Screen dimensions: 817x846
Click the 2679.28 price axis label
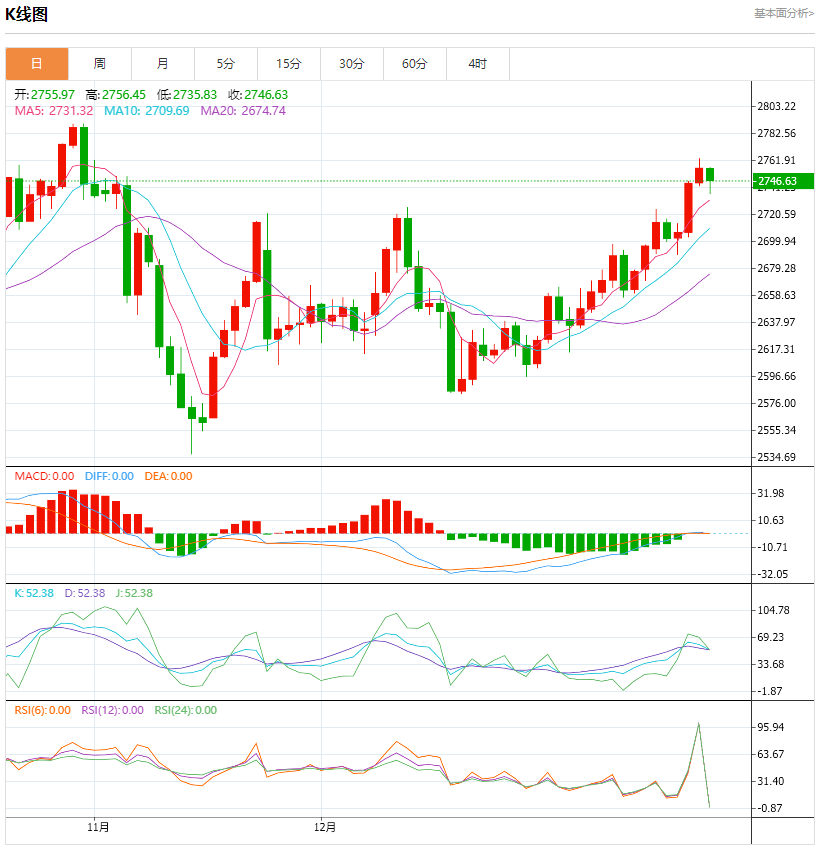tap(777, 268)
